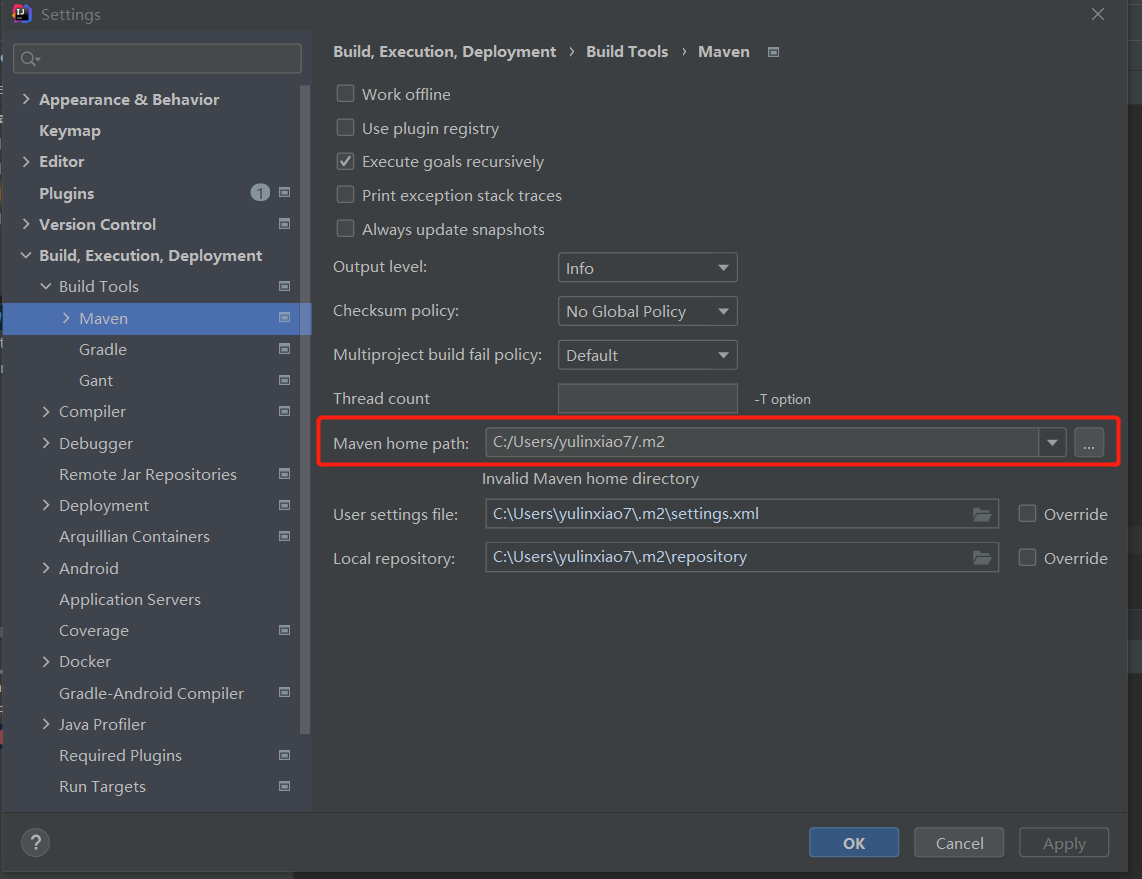Click into the Maven home path field
Image resolution: width=1142 pixels, height=879 pixels.
(762, 442)
